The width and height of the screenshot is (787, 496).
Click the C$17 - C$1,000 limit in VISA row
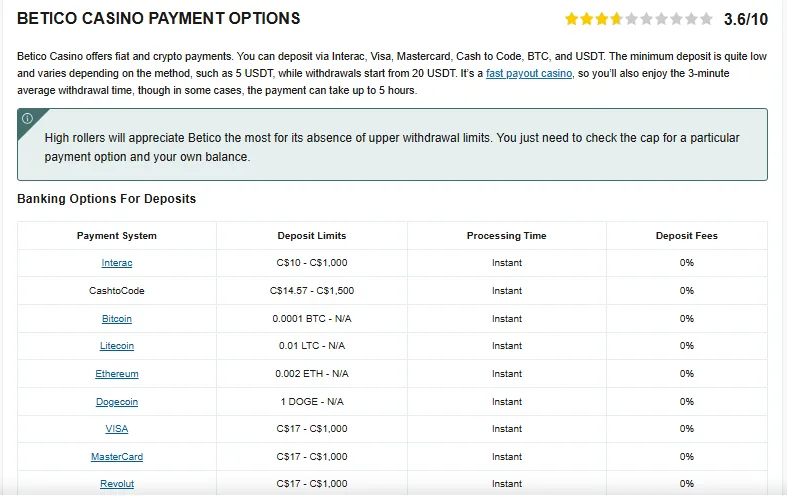(312, 429)
